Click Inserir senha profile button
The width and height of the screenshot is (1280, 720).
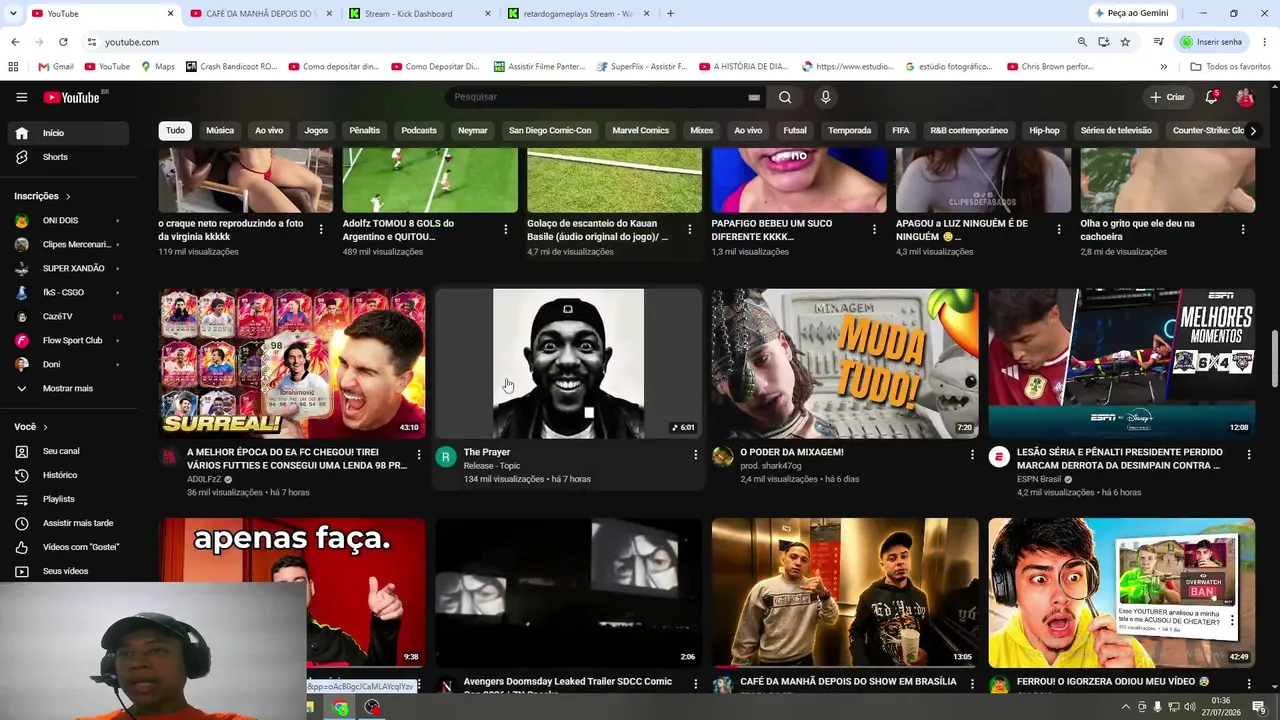(x=1212, y=42)
